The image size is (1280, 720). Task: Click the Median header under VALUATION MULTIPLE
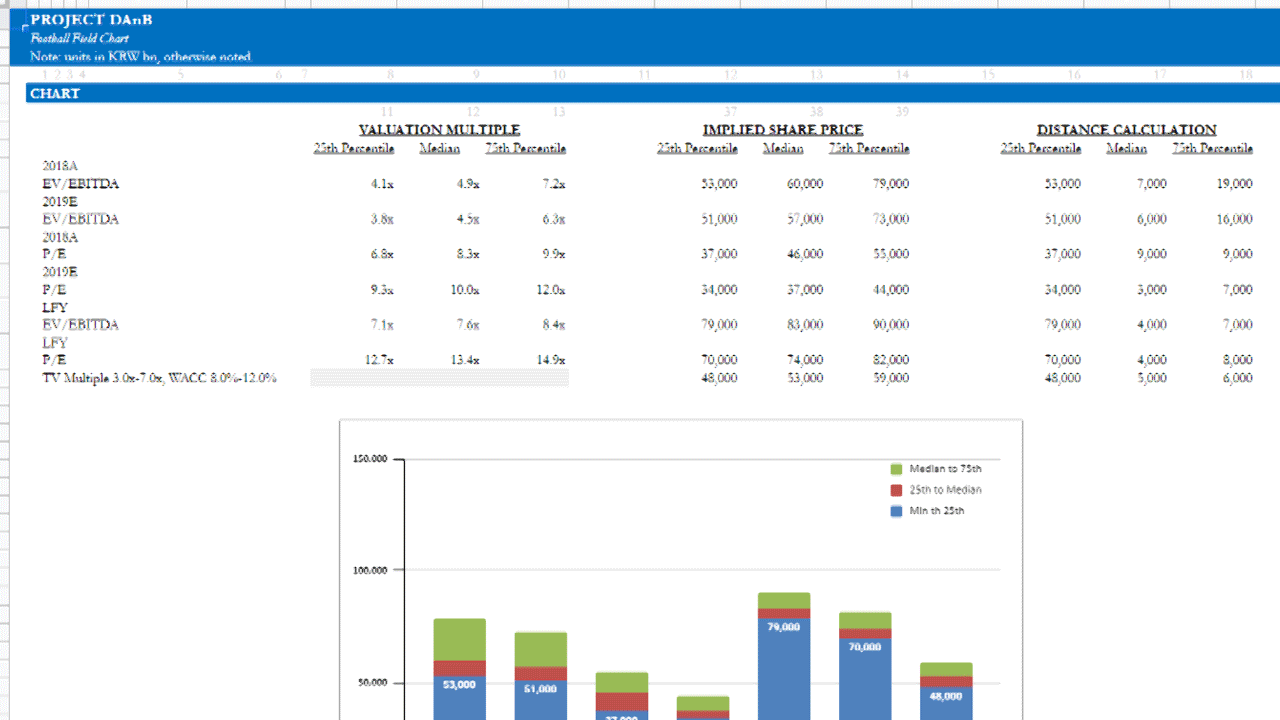pos(440,149)
